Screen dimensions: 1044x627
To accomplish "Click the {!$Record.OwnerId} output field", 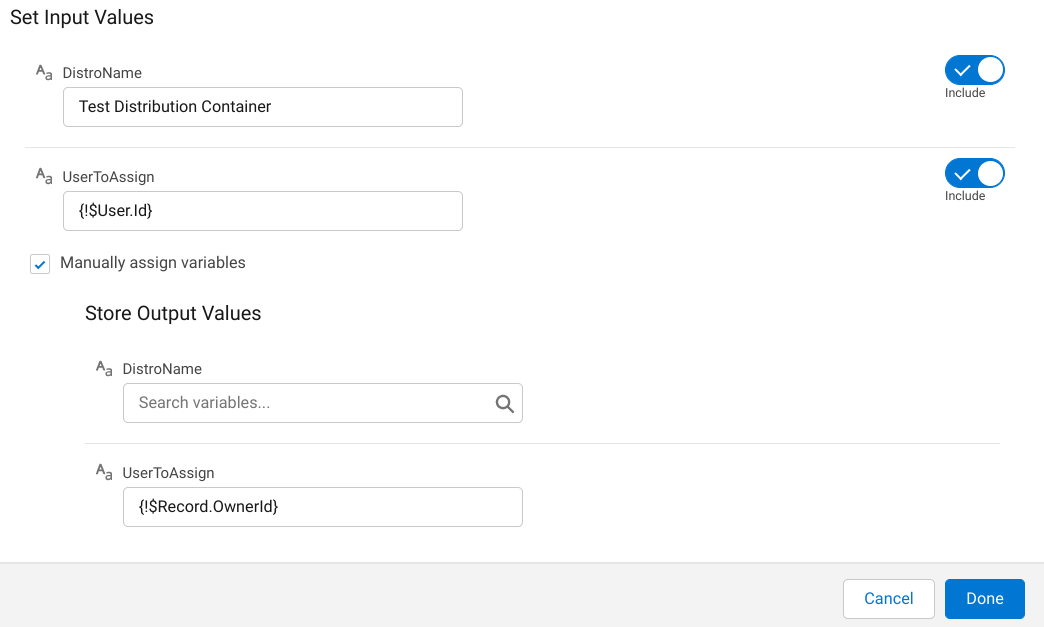I will tap(322, 506).
